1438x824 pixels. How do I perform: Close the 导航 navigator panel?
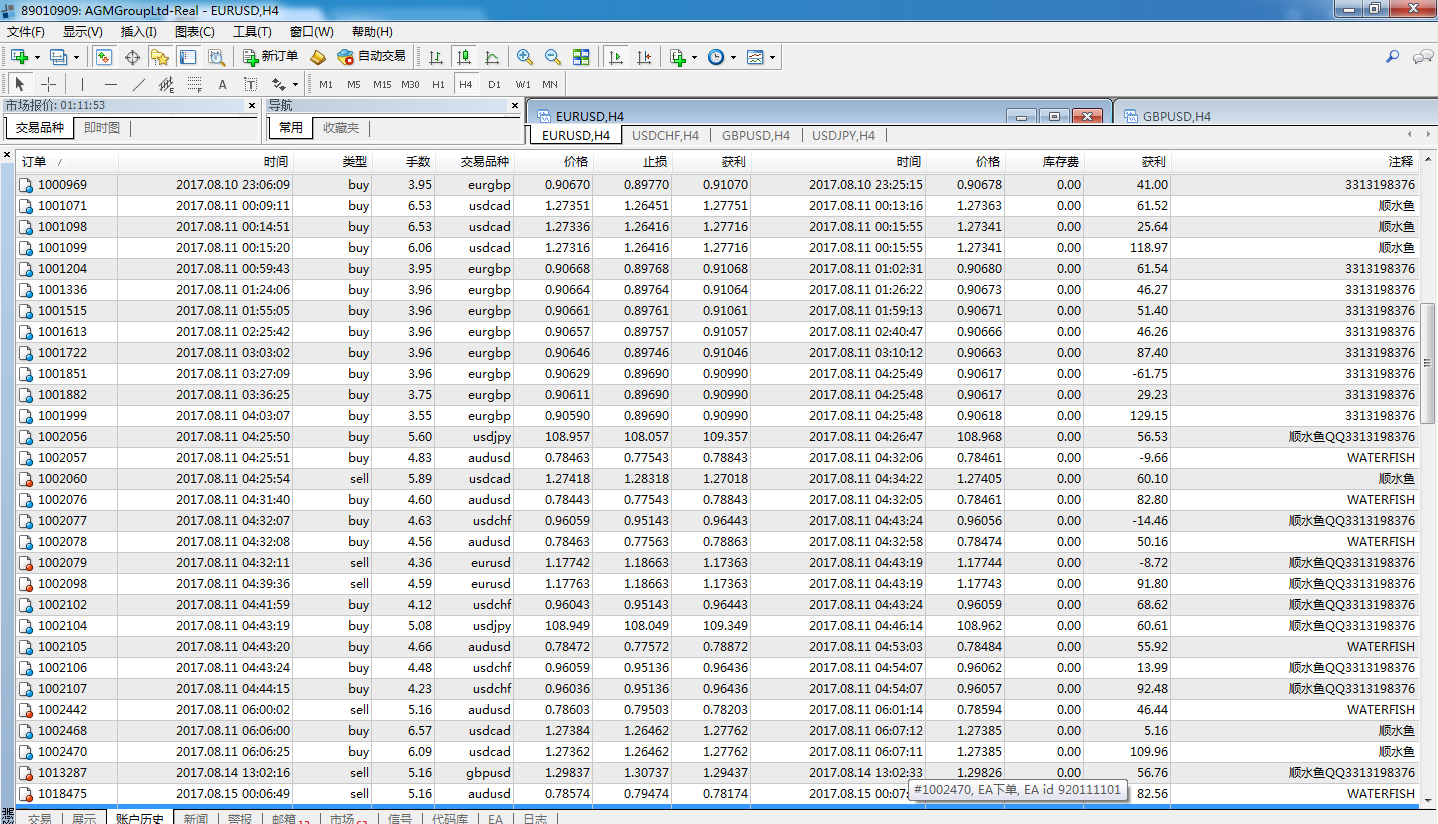pyautogui.click(x=515, y=104)
